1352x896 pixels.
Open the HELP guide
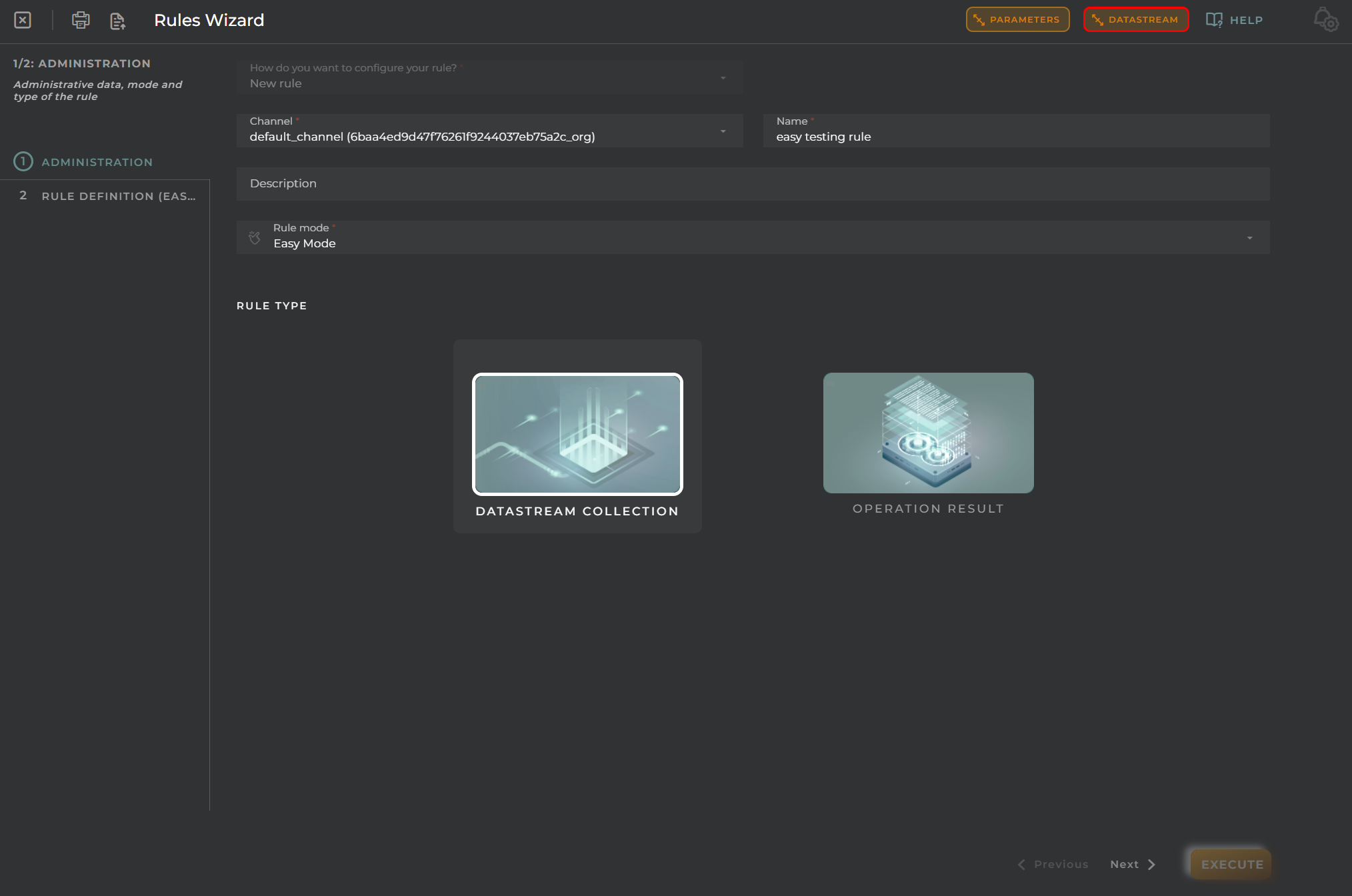[x=1235, y=20]
